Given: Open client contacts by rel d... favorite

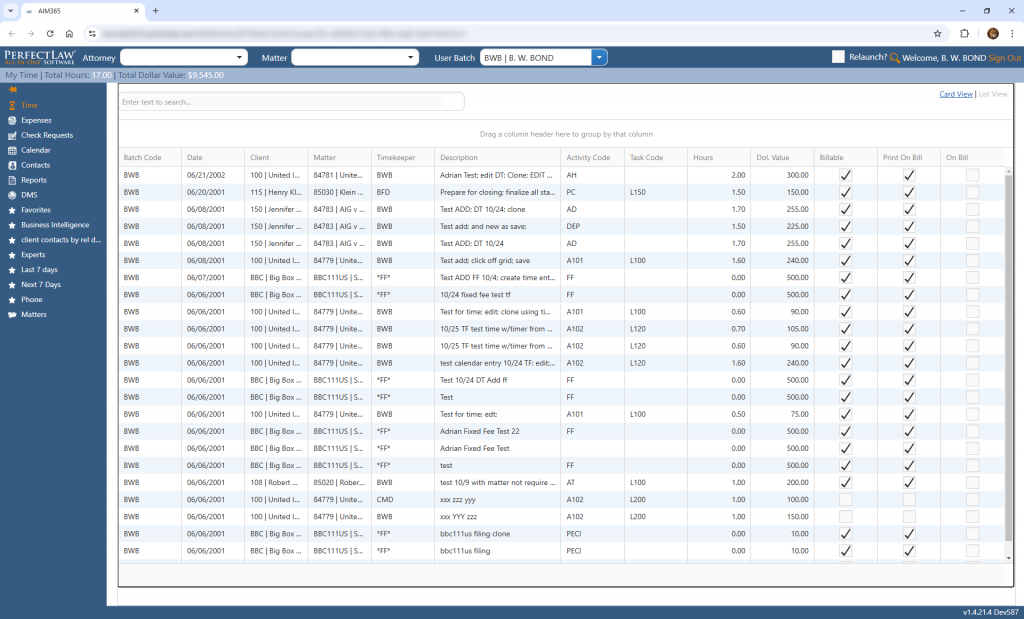Looking at the screenshot, I should point(61,240).
